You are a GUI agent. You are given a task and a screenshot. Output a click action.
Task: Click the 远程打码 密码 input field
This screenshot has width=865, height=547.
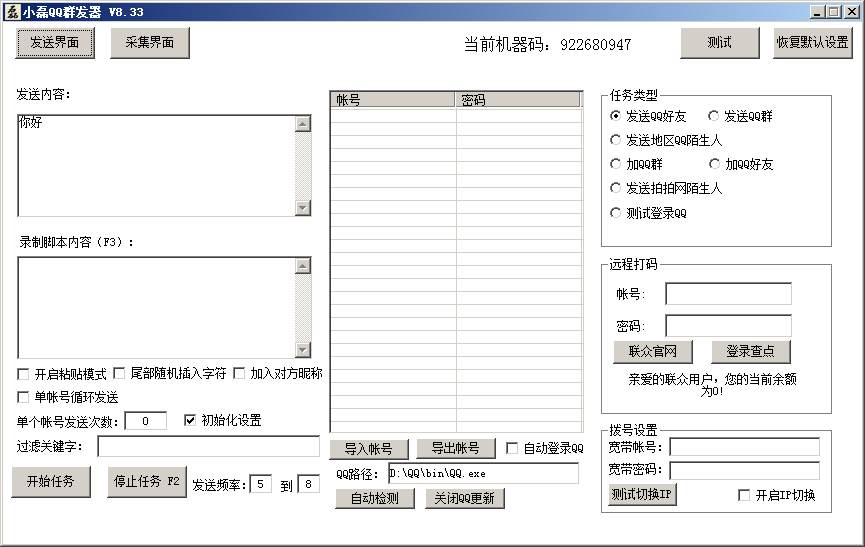point(728,326)
